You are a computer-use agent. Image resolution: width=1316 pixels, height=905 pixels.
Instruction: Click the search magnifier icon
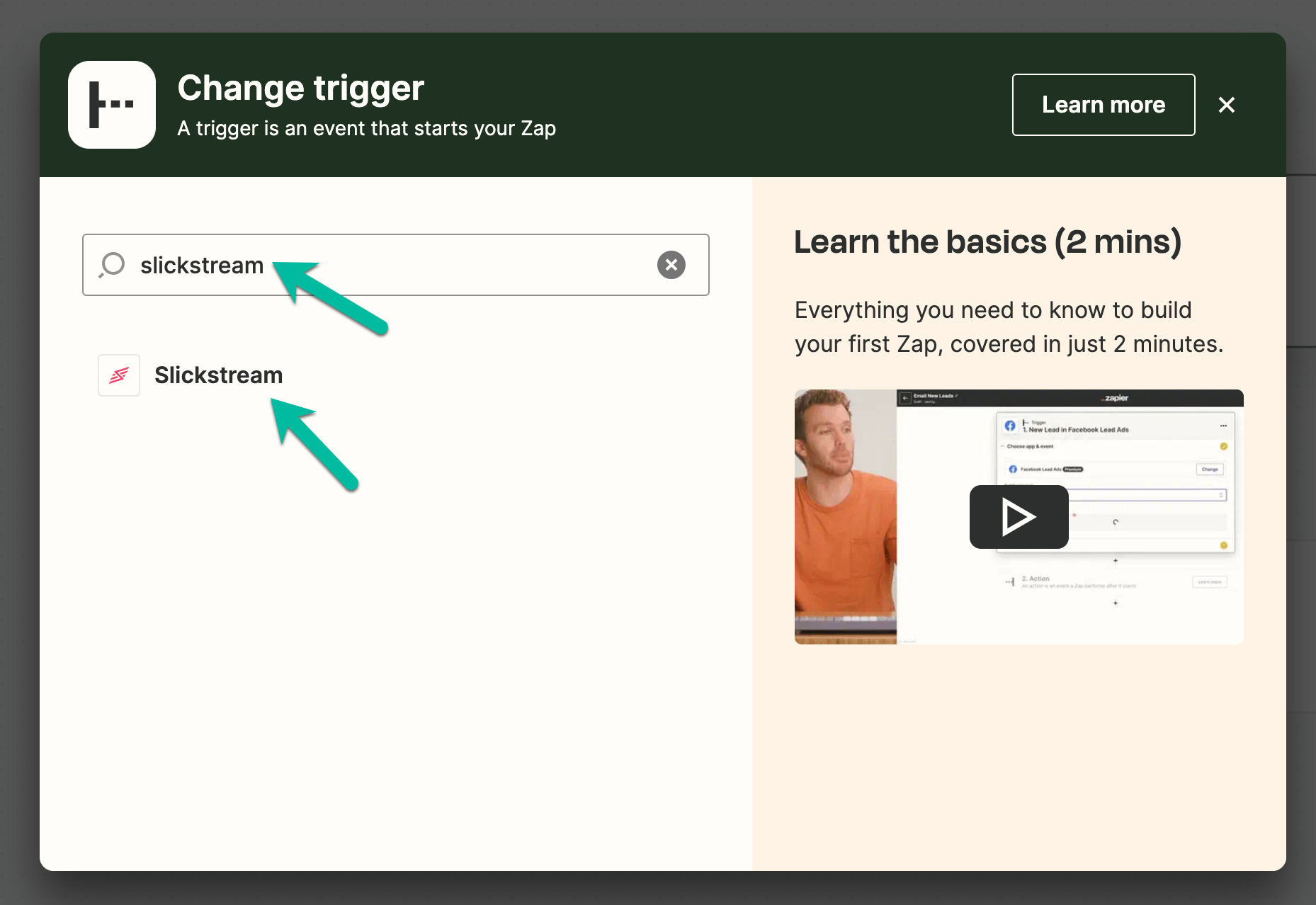coord(112,265)
